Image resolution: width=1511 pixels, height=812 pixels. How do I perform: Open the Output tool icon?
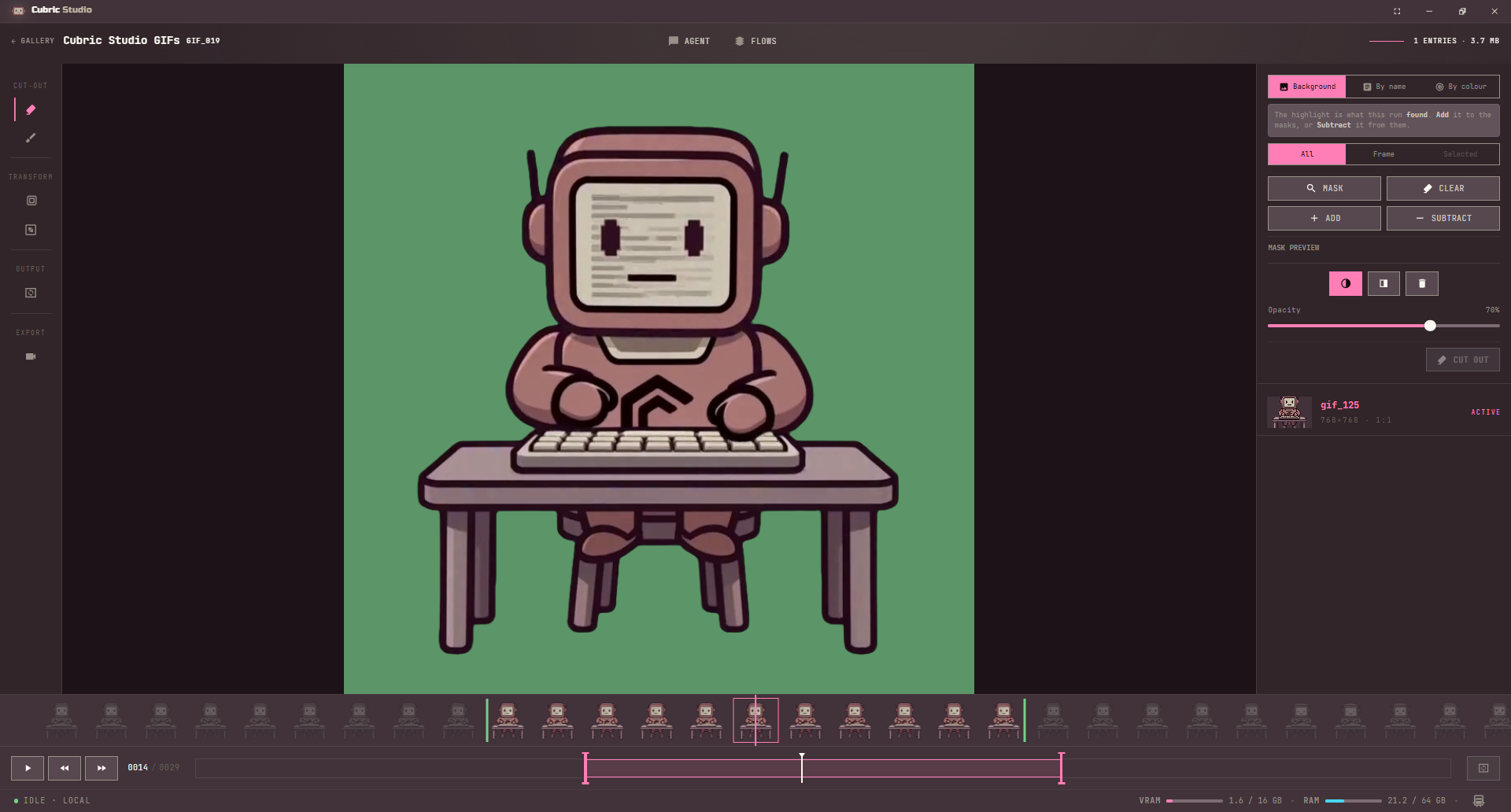(31, 293)
